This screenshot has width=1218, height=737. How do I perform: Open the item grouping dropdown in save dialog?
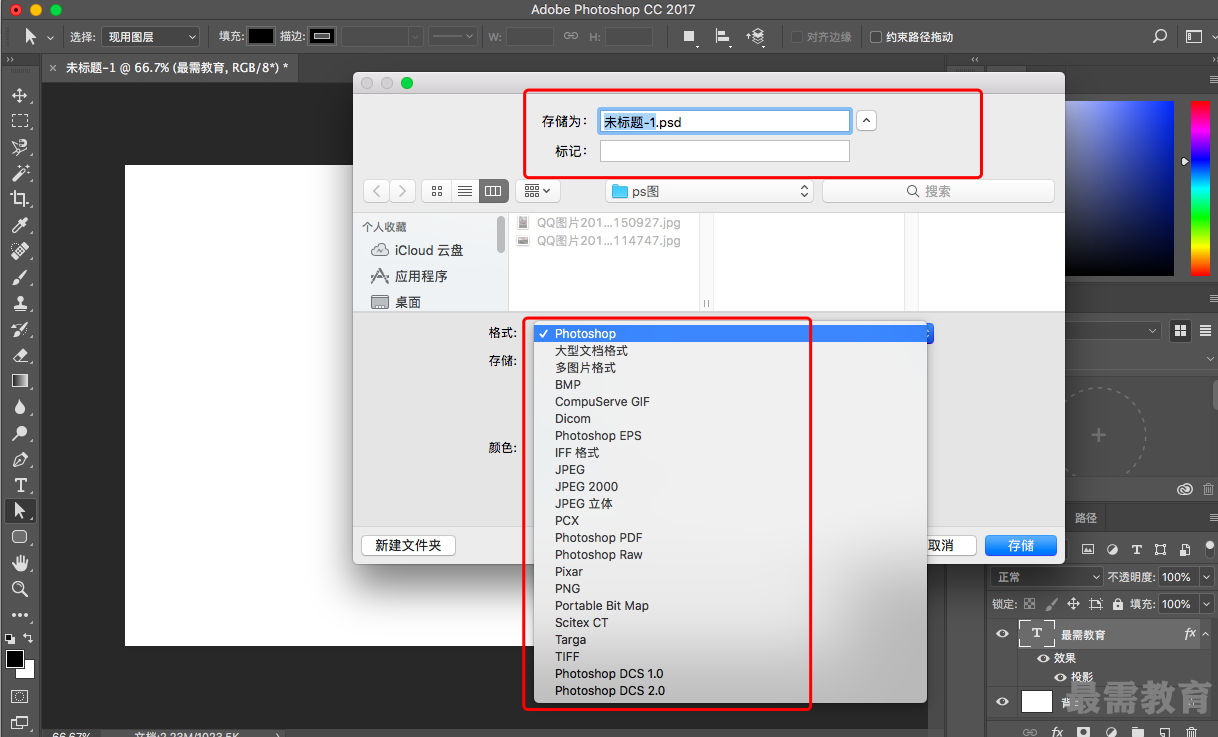(x=538, y=191)
